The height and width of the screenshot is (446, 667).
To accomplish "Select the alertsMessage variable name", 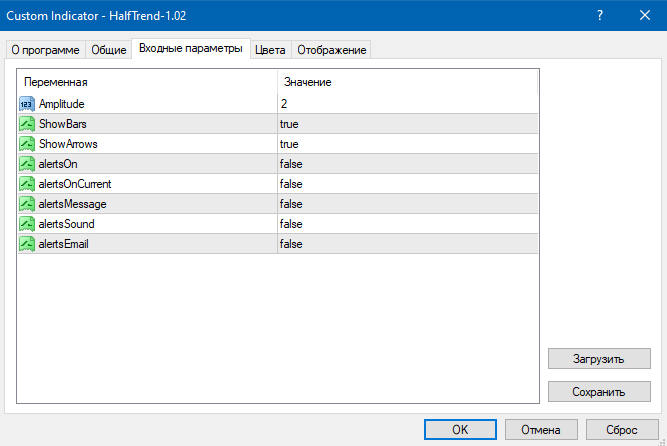I will [72, 204].
